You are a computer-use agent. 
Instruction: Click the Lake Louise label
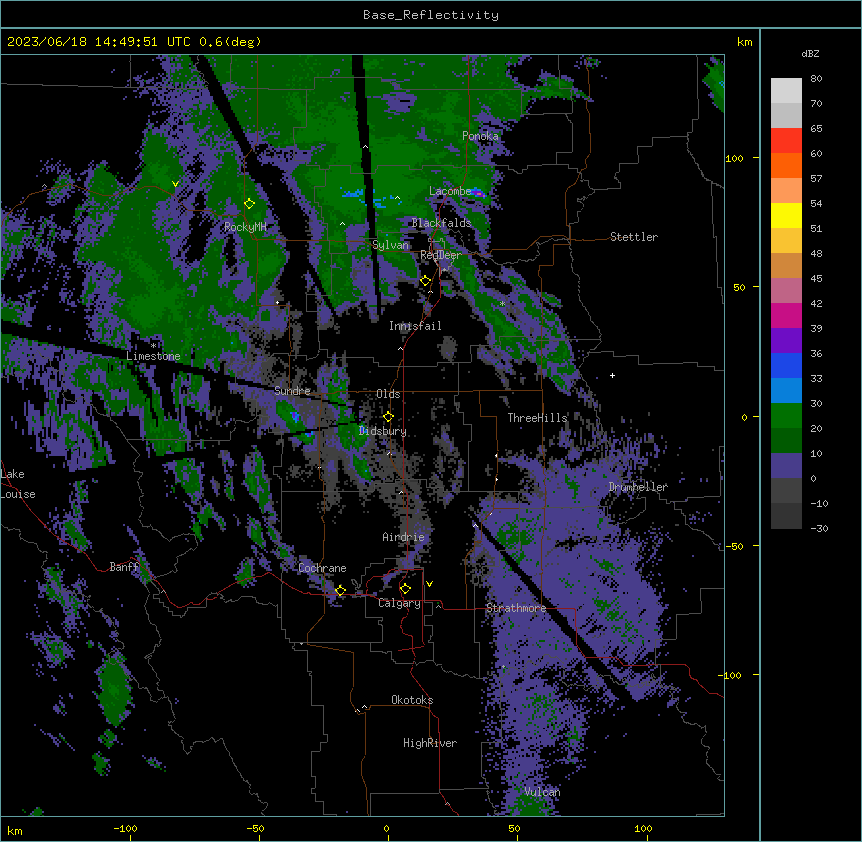click(x=16, y=484)
